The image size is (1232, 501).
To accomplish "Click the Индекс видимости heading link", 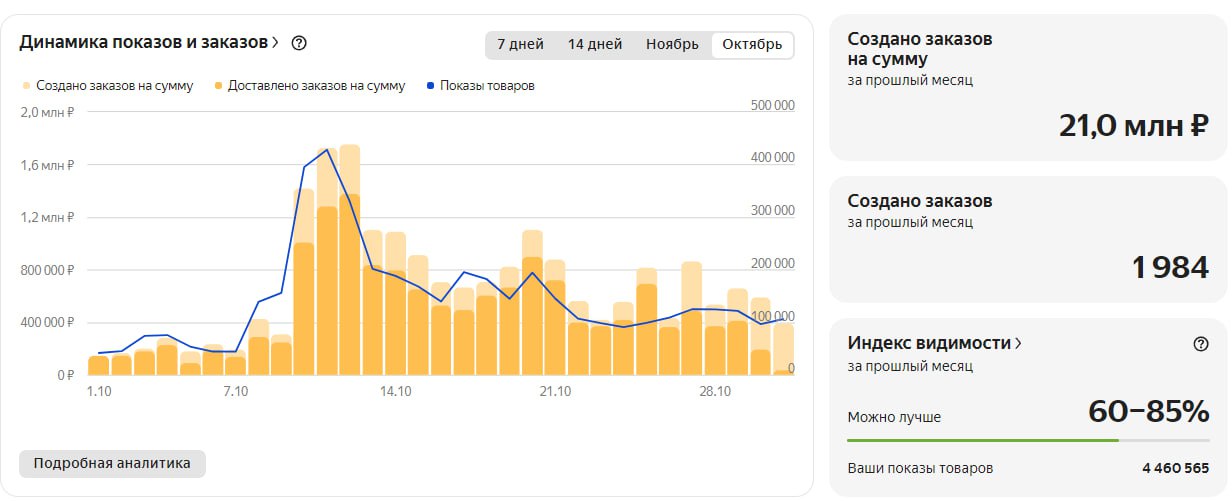I will tap(929, 343).
